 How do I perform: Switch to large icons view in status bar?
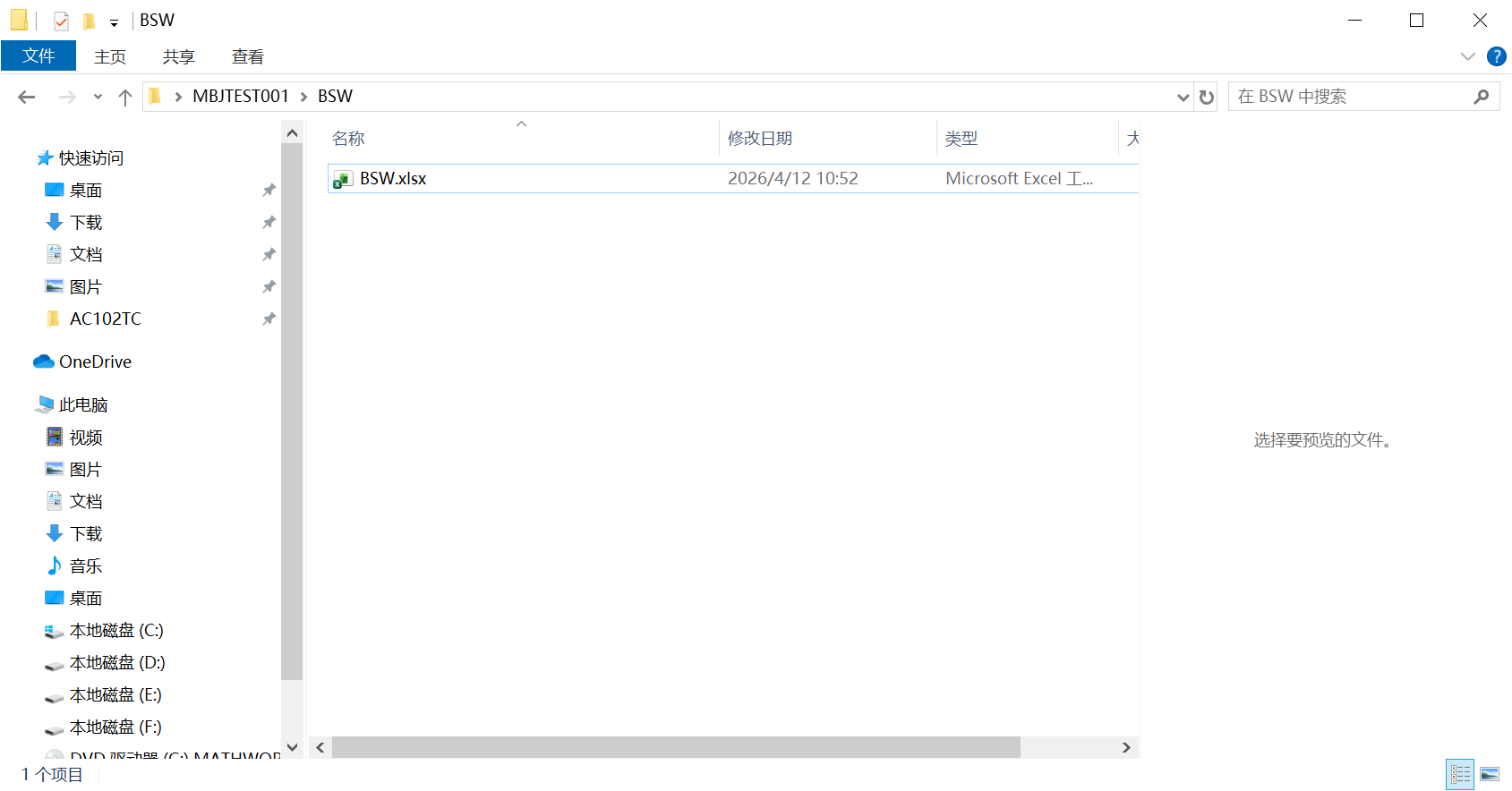pyautogui.click(x=1490, y=774)
